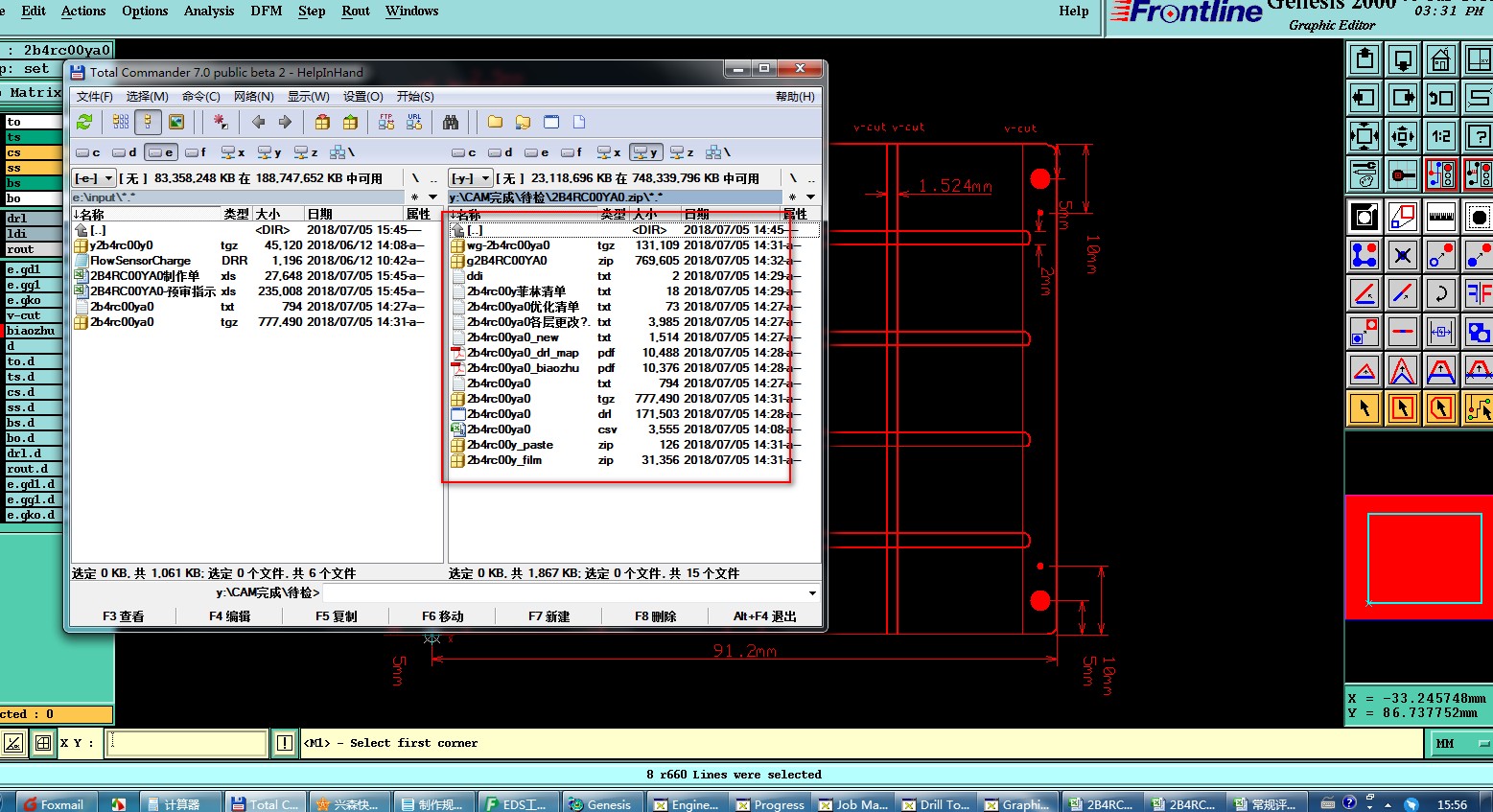Viewport: 1493px width, 812px height.
Task: Click the pack files gift-box icon
Action: pyautogui.click(x=322, y=122)
